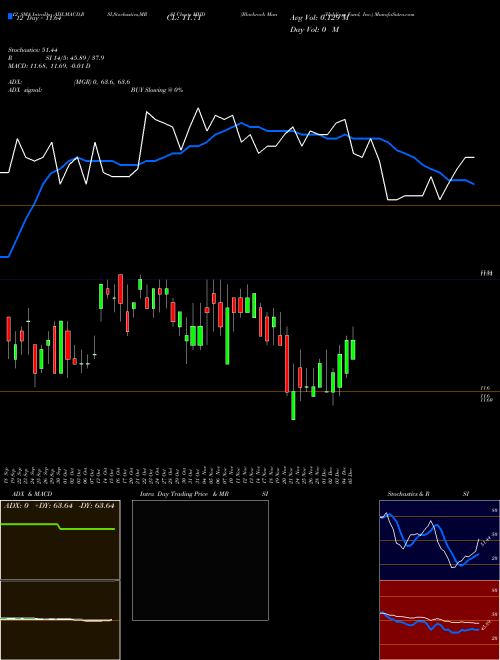Click the 'Stochastics: 51.44' readout
This screenshot has width=500, height=660.
click(x=32, y=50)
